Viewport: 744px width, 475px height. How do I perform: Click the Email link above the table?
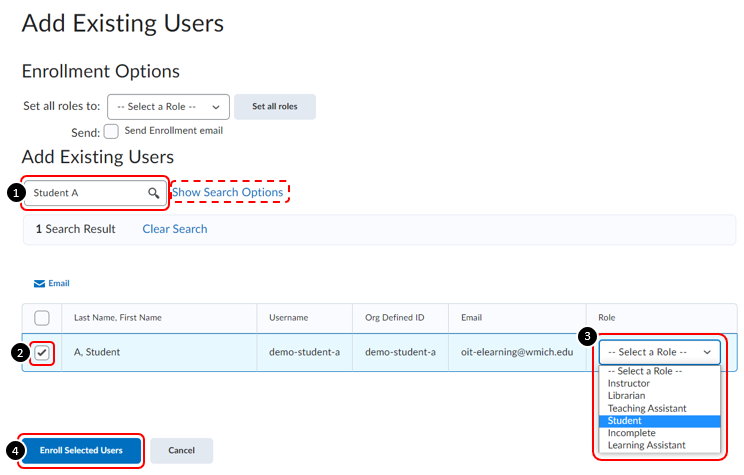[59, 283]
